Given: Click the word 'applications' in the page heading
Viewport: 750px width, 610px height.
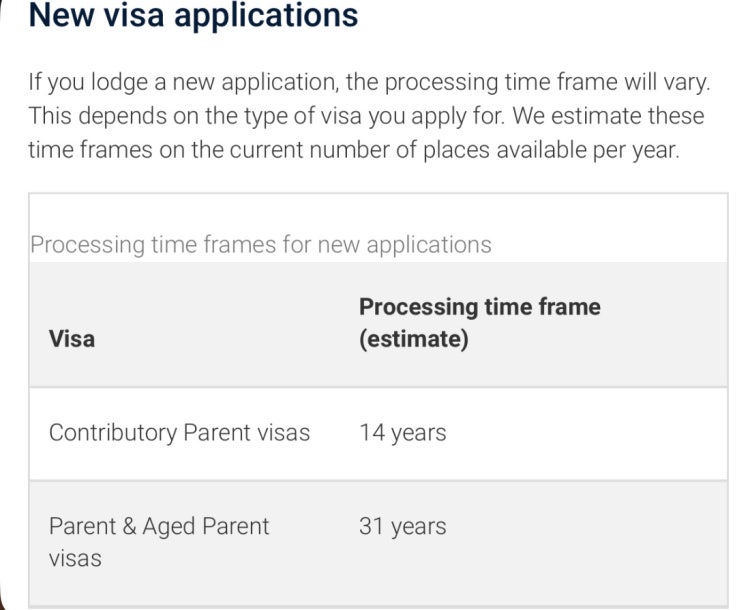Looking at the screenshot, I should 266,16.
